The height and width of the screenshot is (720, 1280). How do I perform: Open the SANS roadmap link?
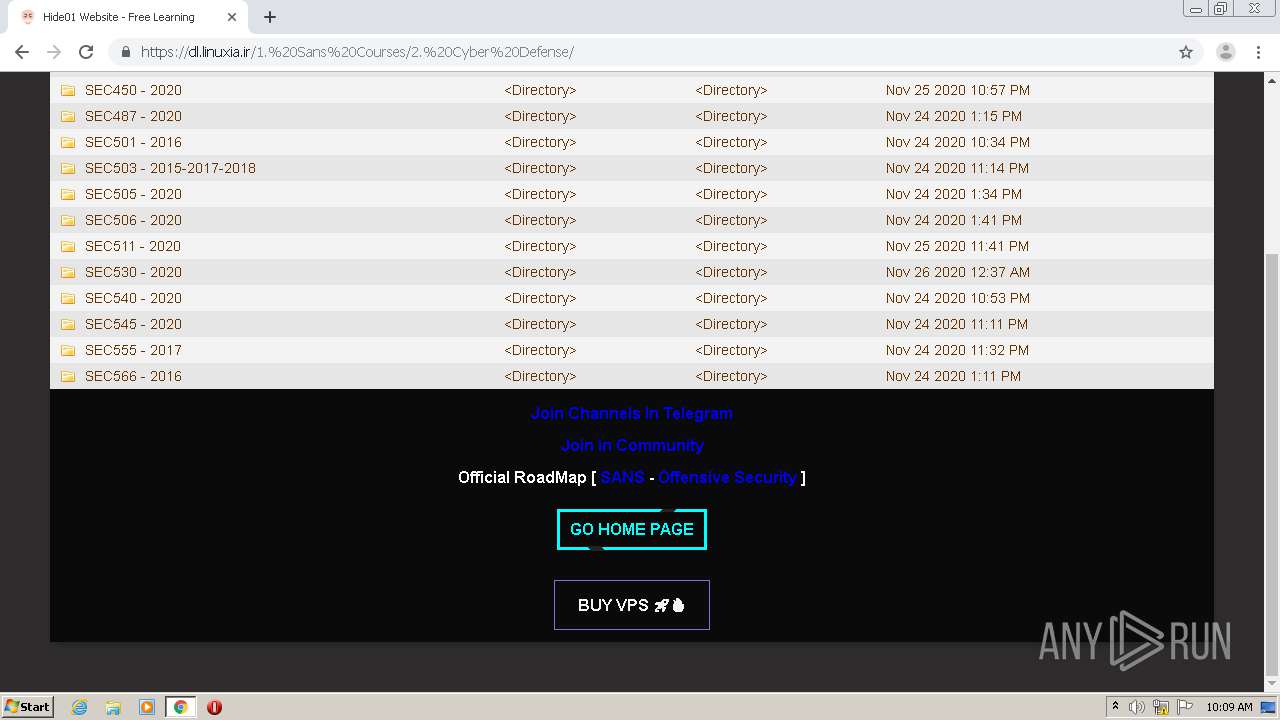[x=622, y=477]
